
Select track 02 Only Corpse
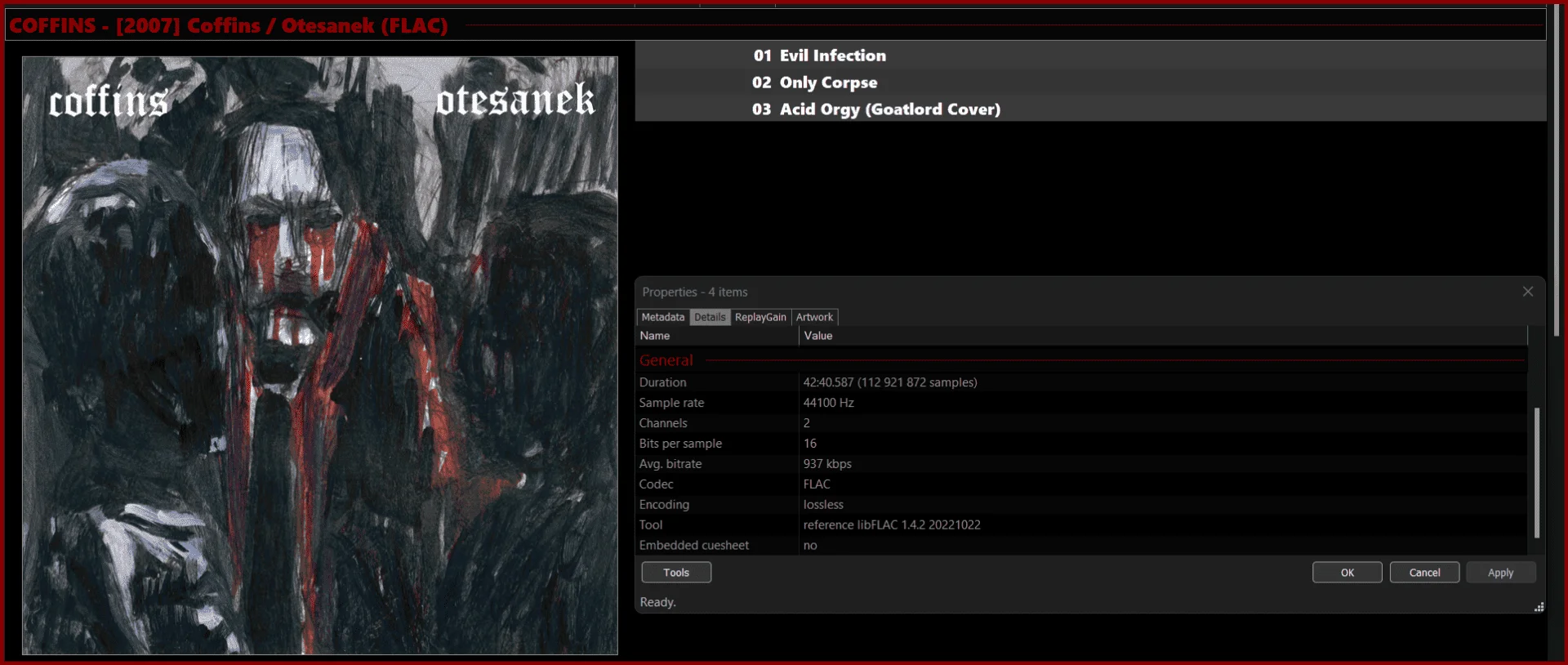1090,83
